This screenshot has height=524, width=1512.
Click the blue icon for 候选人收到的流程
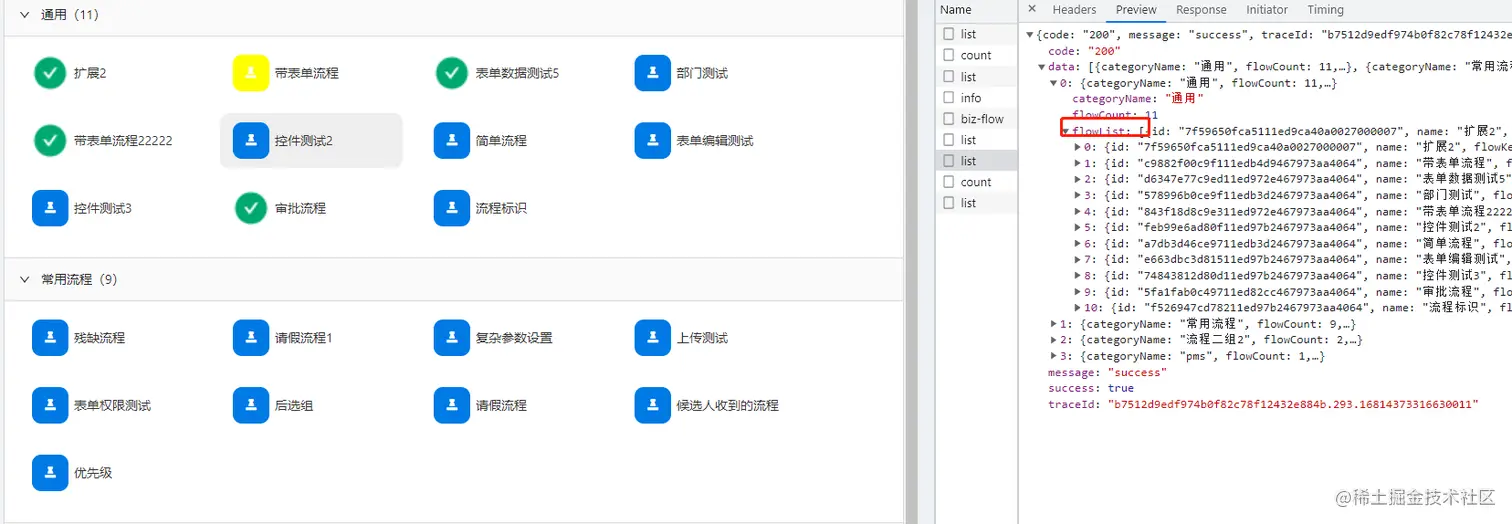(653, 406)
